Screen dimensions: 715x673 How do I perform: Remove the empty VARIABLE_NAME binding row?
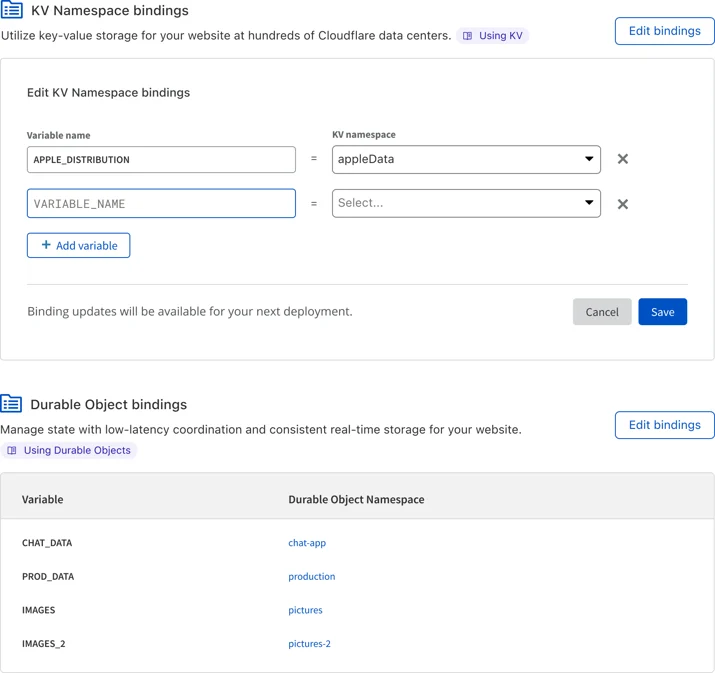[x=623, y=204]
